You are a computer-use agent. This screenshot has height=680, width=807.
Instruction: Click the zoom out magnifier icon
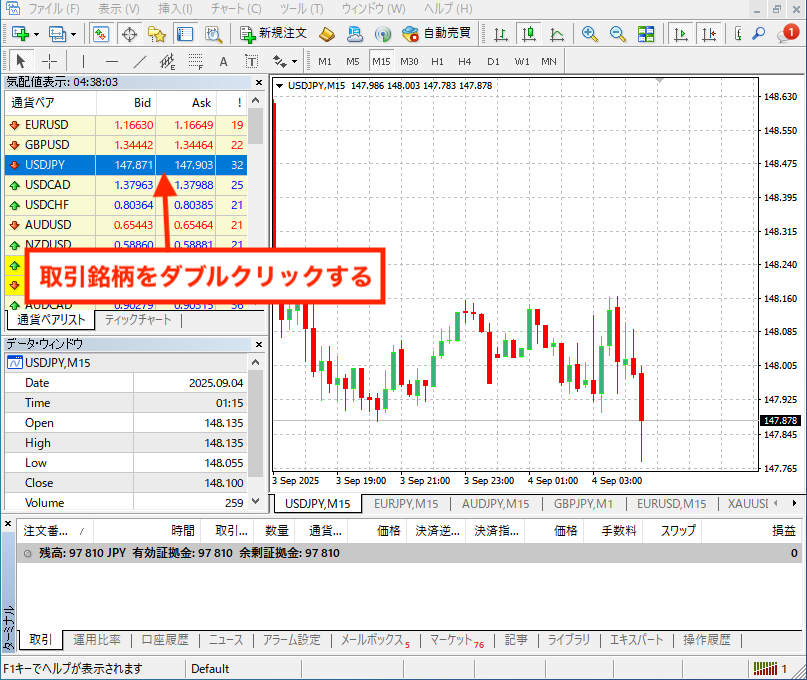coord(618,33)
